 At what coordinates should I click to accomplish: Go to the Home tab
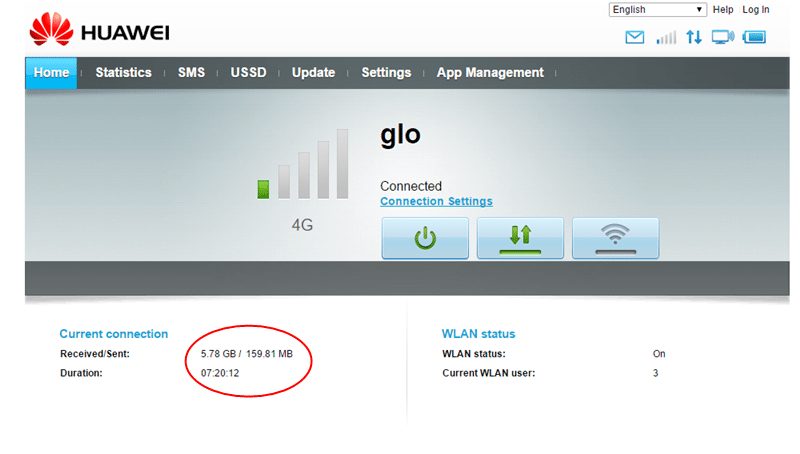coord(51,73)
